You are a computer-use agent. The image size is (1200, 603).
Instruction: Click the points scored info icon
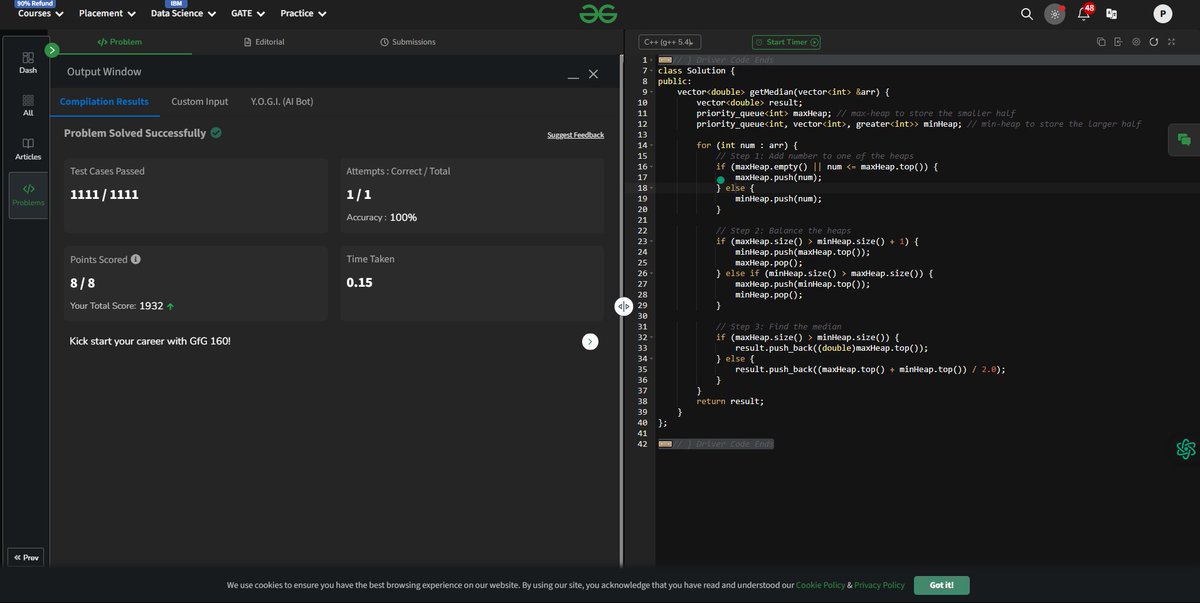point(136,259)
